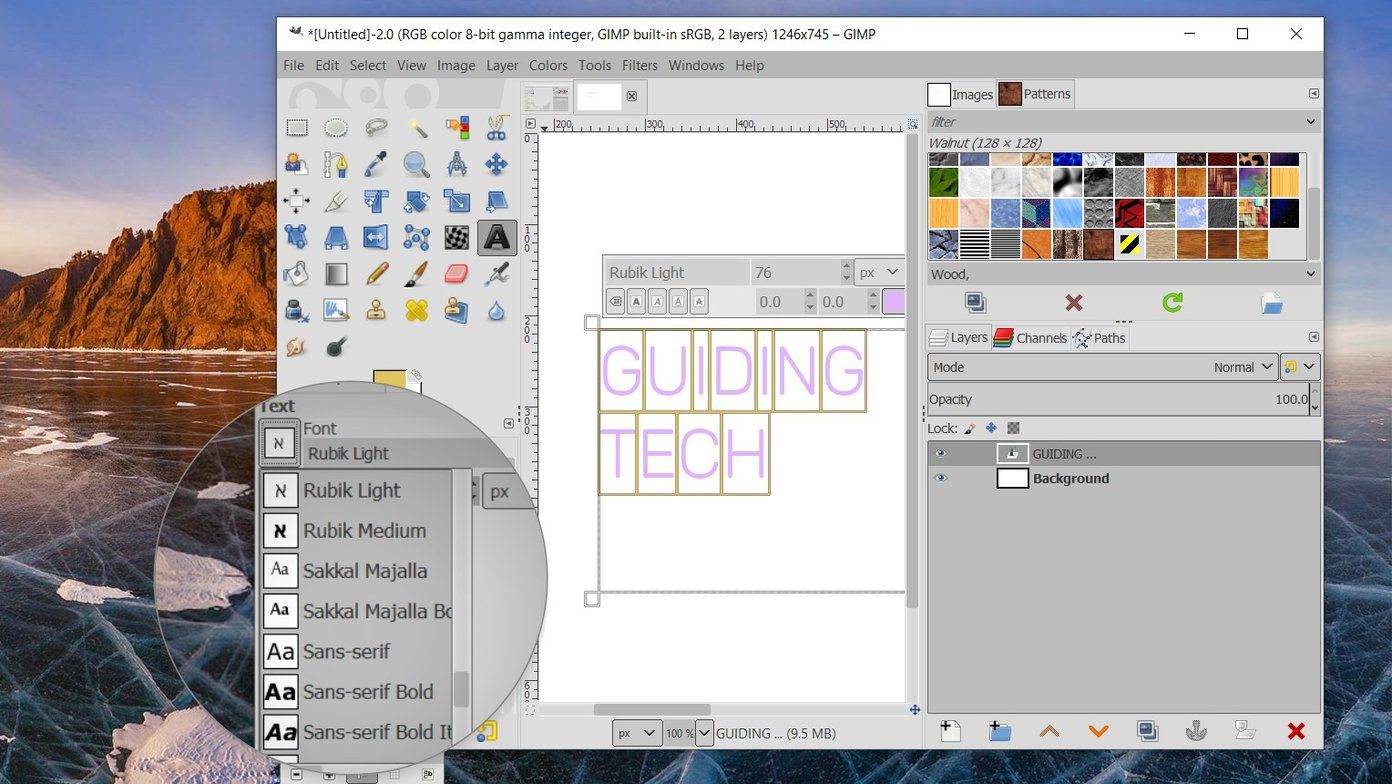Anchor the floating layer
This screenshot has width=1392, height=784.
[x=1196, y=731]
